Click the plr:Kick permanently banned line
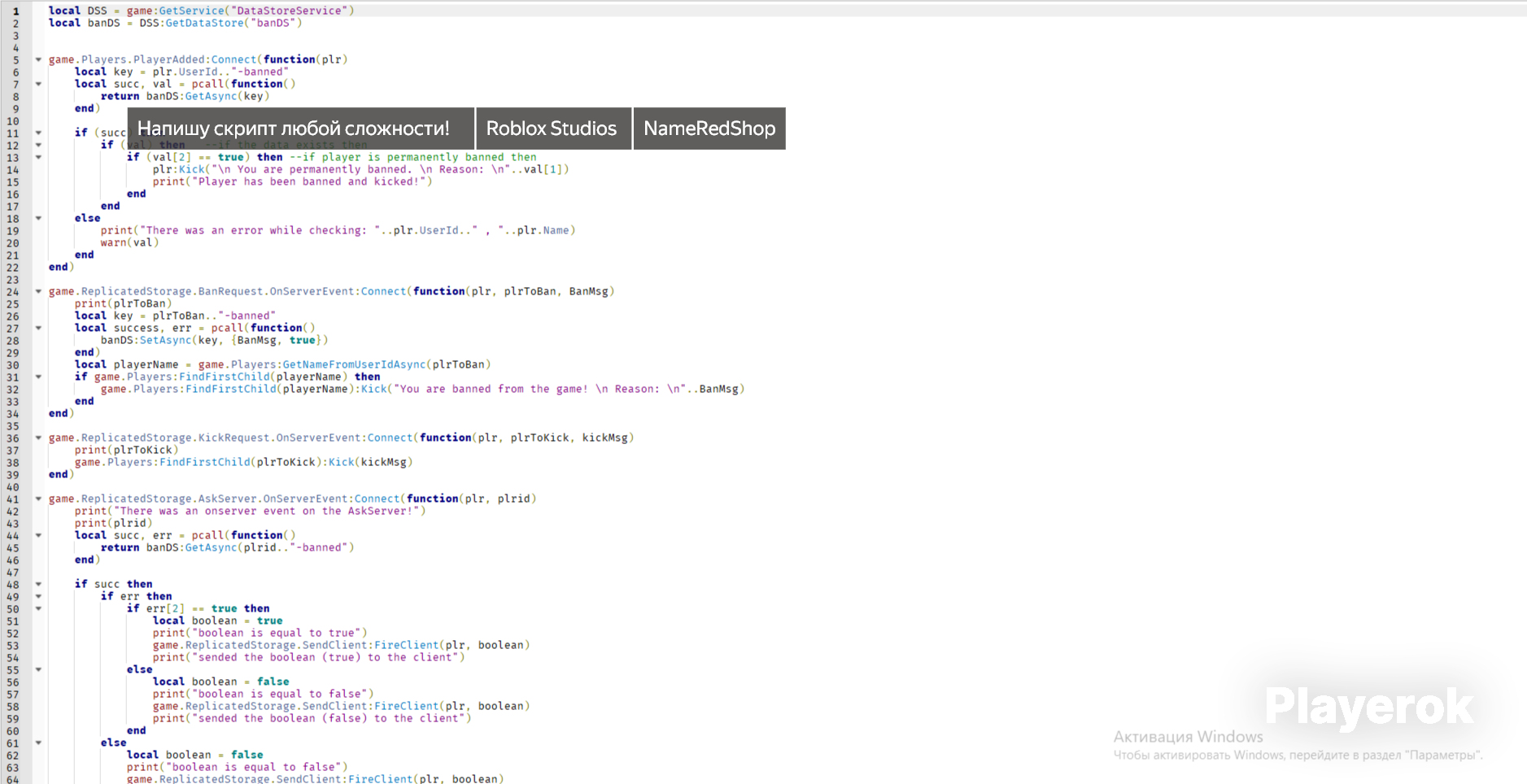The width and height of the screenshot is (1527, 784). click(360, 169)
